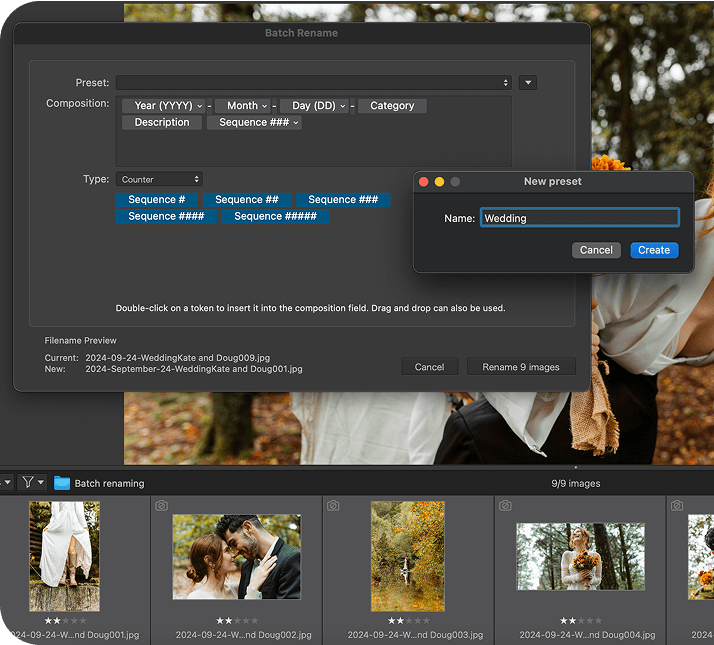Expand the Month token format chevron
Viewport: 714px width, 645px height.
(x=265, y=106)
